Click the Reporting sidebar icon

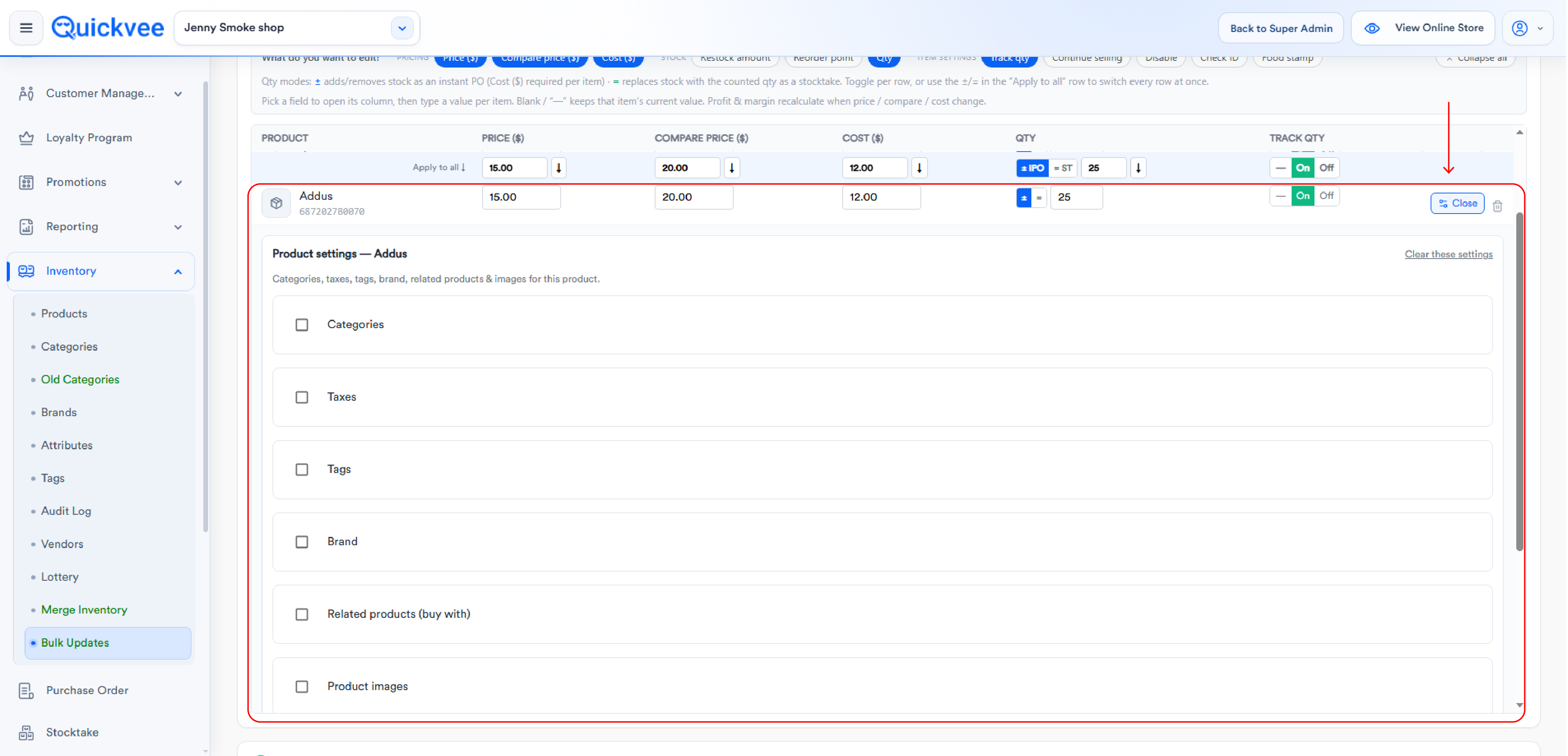click(x=26, y=227)
